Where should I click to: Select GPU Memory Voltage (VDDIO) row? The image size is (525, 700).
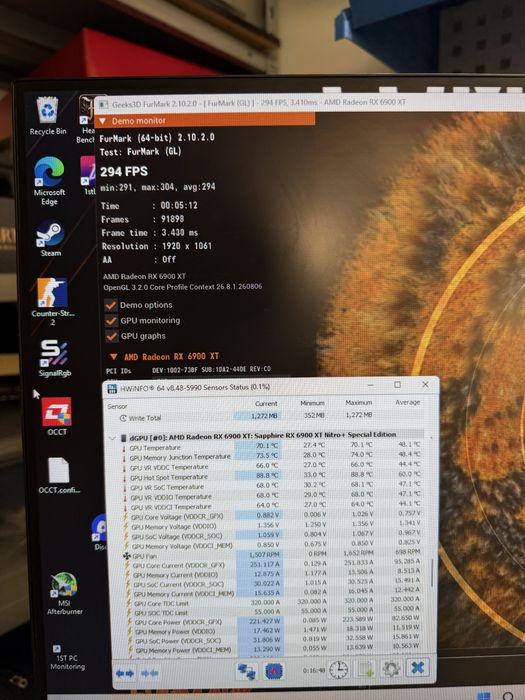pyautogui.click(x=271, y=525)
